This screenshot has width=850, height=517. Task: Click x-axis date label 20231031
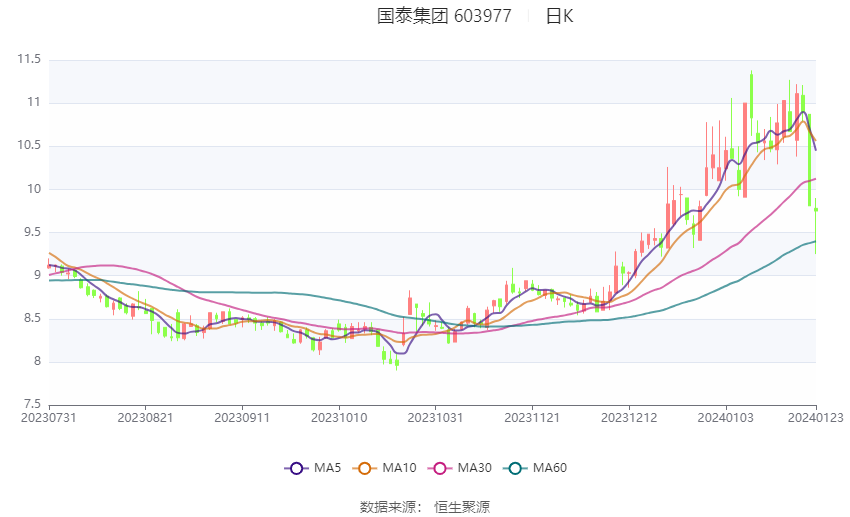click(435, 418)
